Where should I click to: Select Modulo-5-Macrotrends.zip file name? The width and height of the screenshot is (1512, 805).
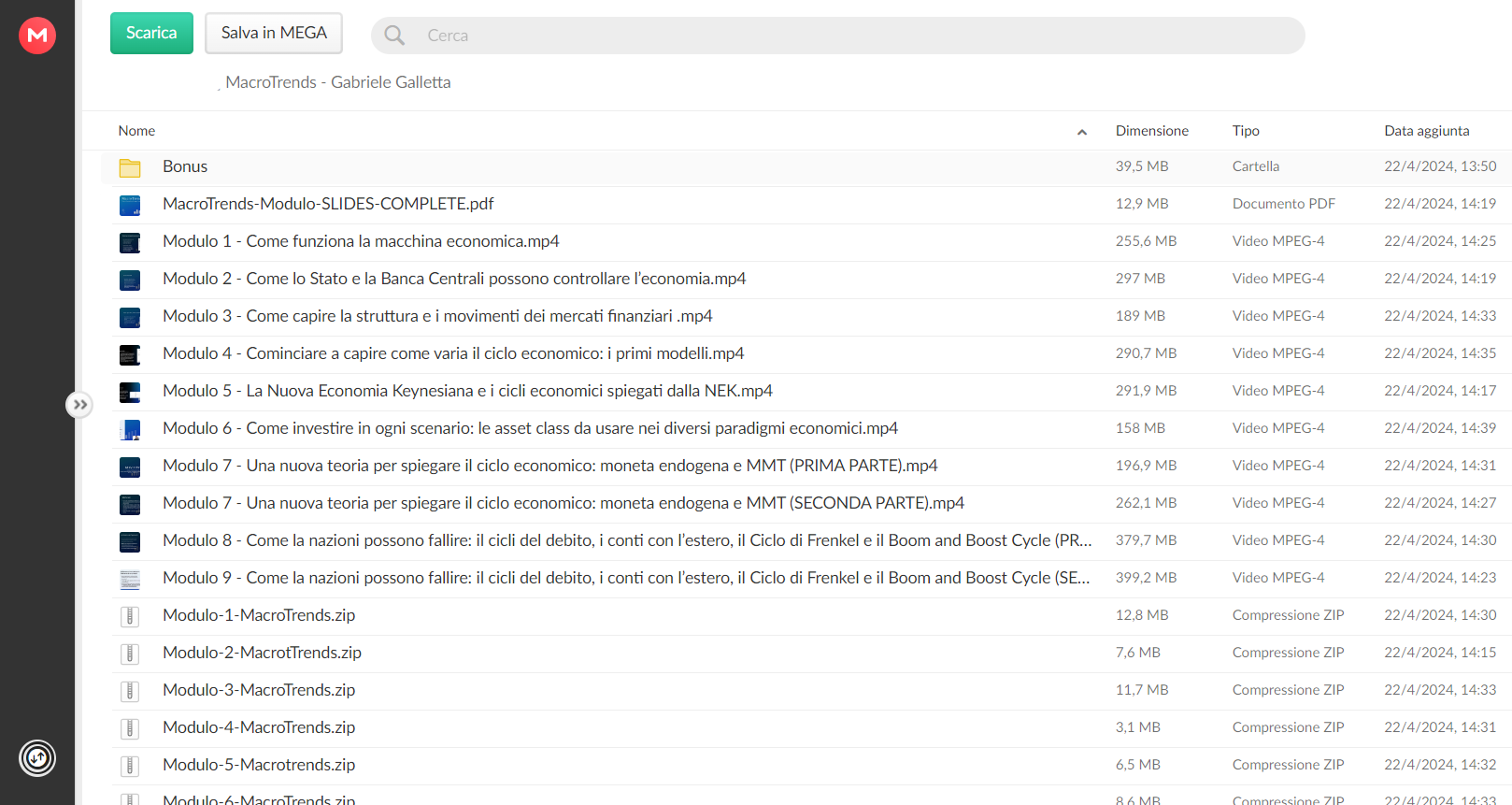[x=259, y=765]
